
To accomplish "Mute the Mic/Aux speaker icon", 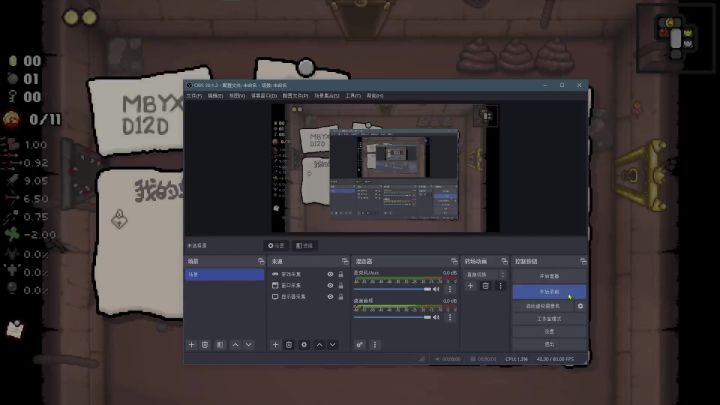I will click(436, 289).
